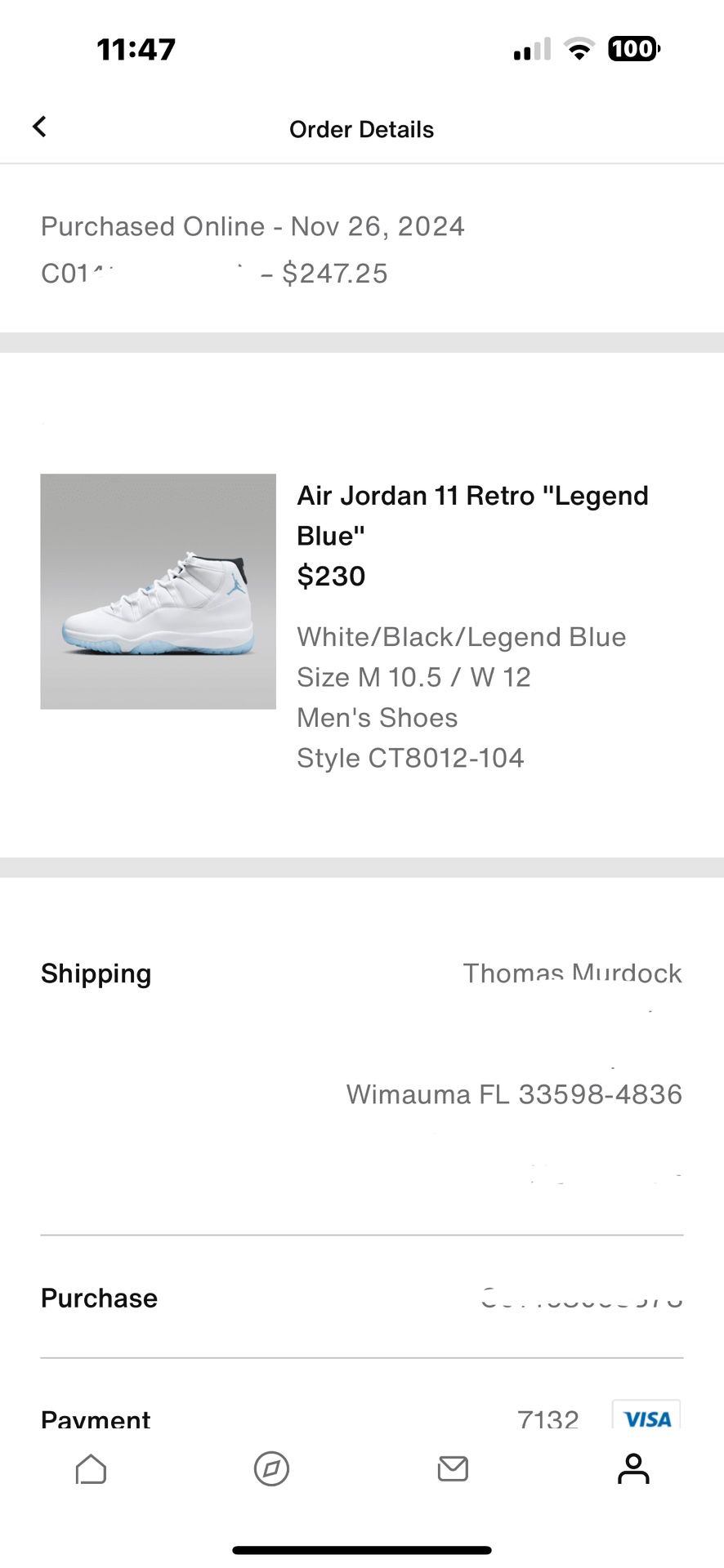This screenshot has width=724, height=1568.
Task: Open the Profile person icon
Action: coord(633,1468)
